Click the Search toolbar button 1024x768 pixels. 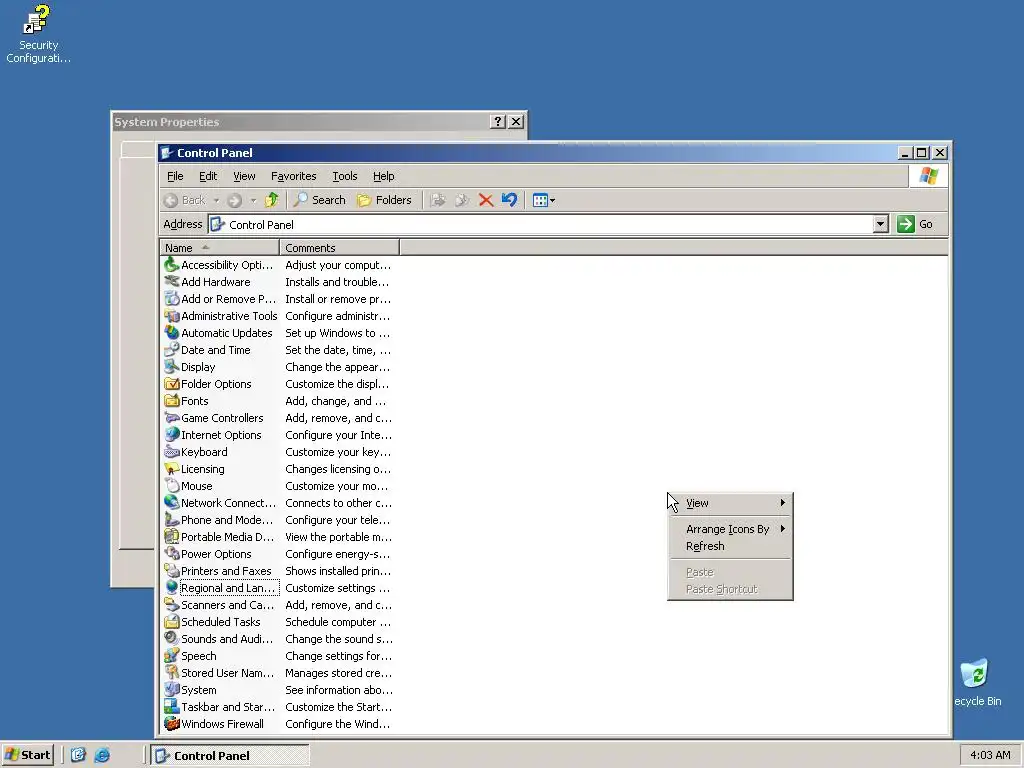pos(319,200)
